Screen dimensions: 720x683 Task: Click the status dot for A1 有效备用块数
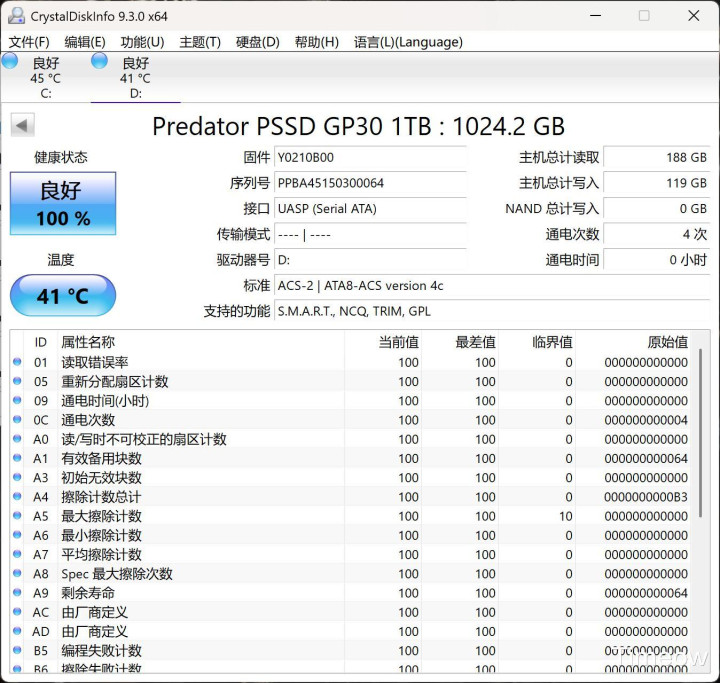tap(17, 458)
